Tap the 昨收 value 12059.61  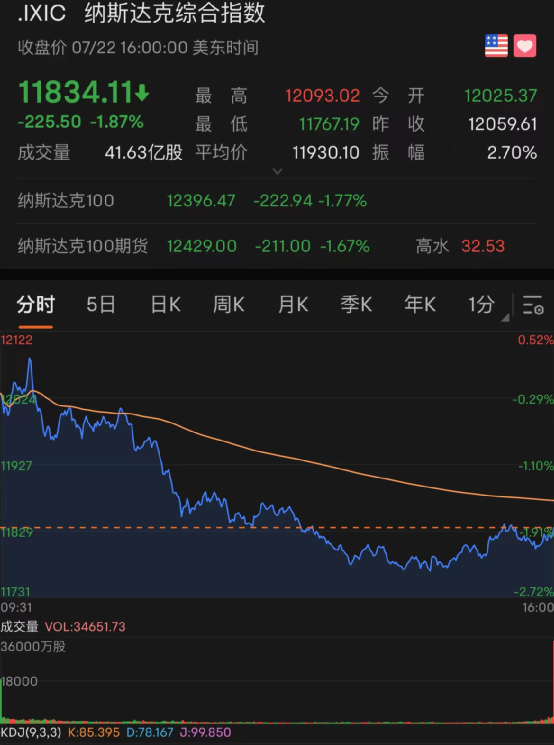(503, 124)
